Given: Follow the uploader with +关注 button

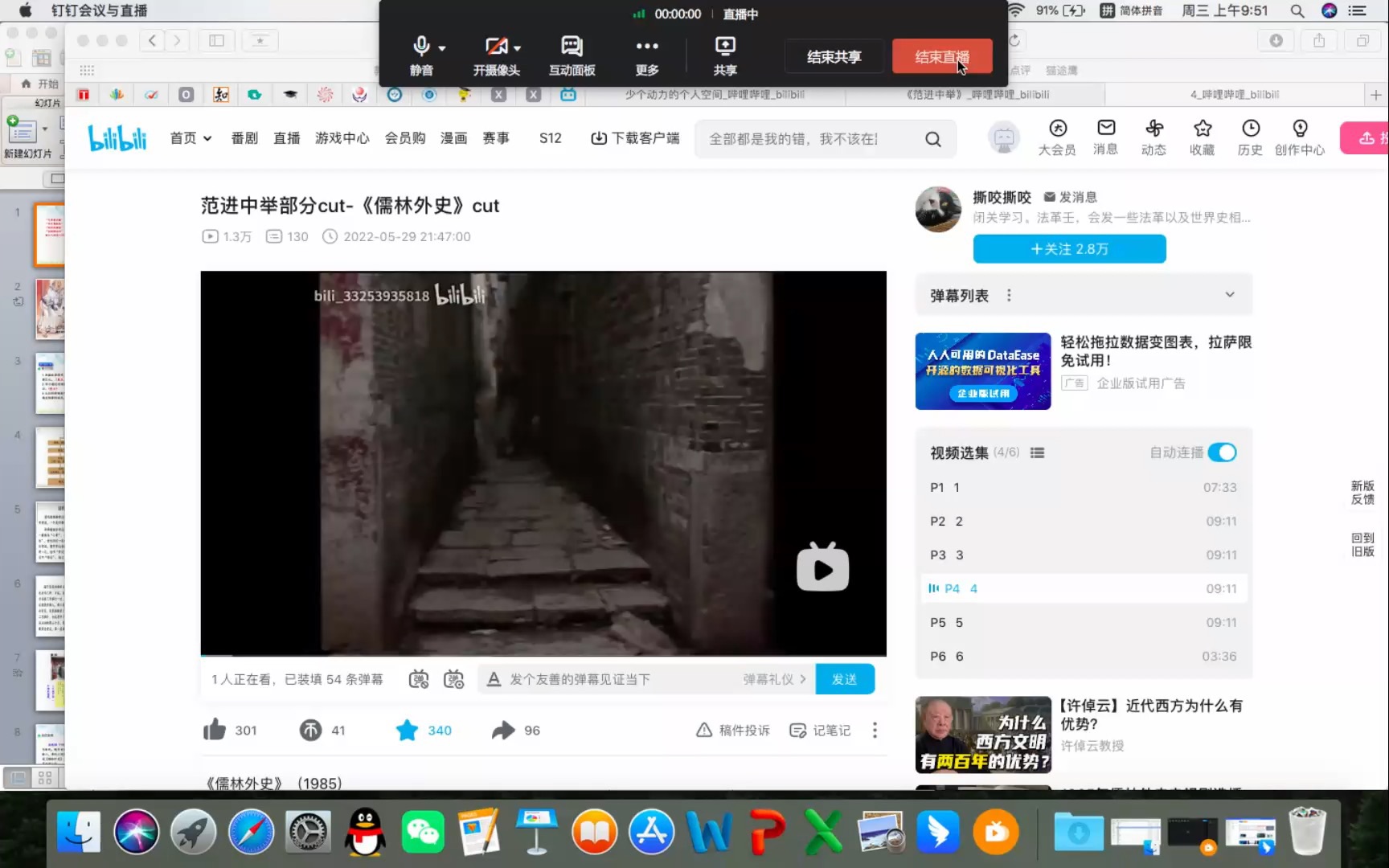Looking at the screenshot, I should tap(1069, 249).
